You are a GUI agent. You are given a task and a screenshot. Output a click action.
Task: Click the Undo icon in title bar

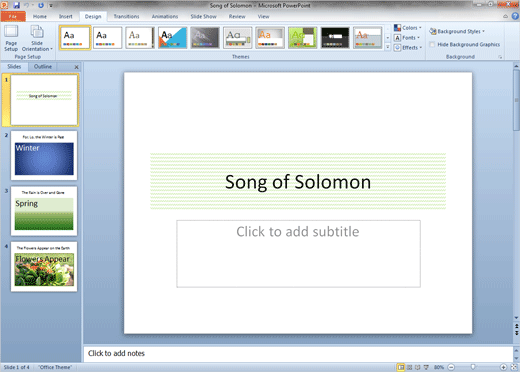26,5
